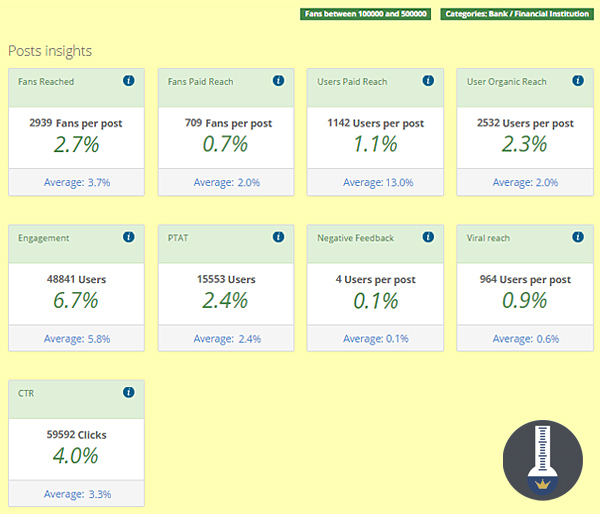Click the 2.7% Fans Reached percentage
Screen dimensions: 600x514
[76, 145]
